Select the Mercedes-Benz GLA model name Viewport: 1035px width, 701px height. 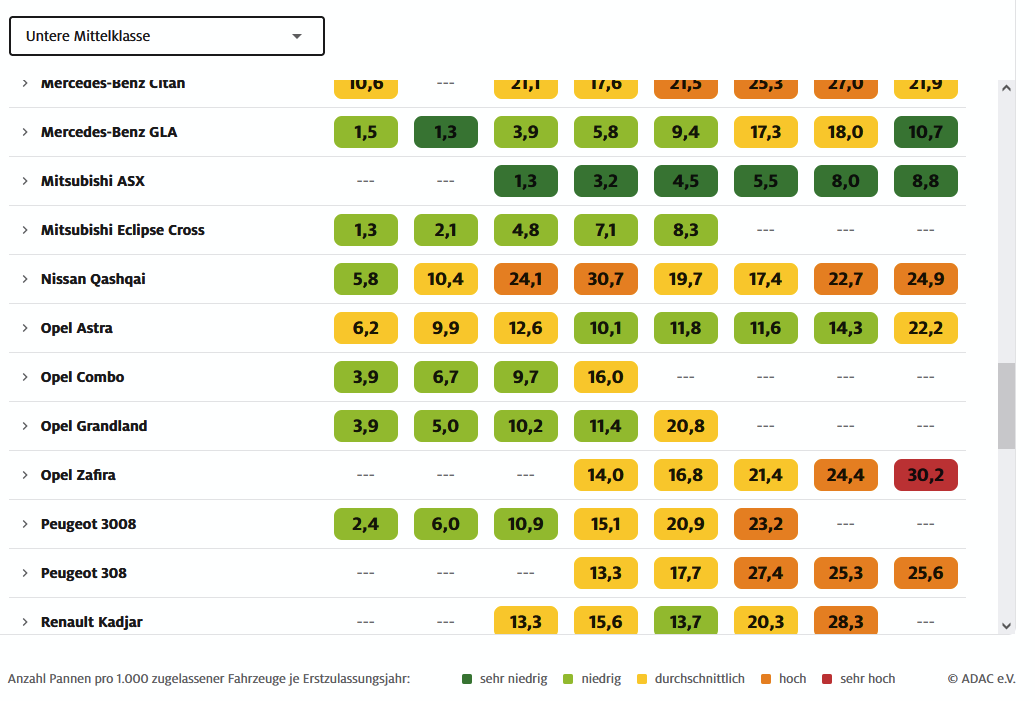pyautogui.click(x=109, y=132)
